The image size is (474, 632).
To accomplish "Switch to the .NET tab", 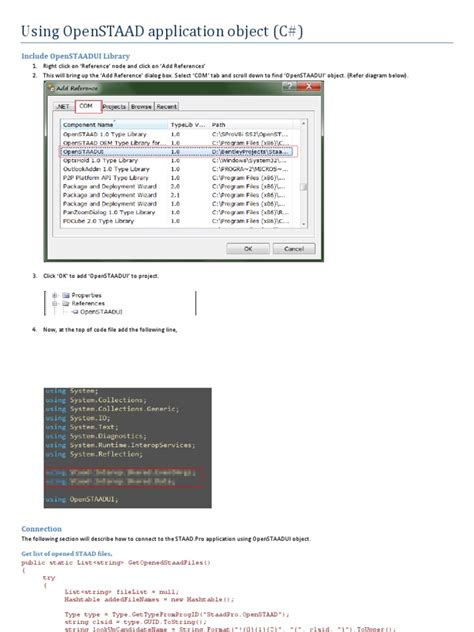I will point(63,106).
